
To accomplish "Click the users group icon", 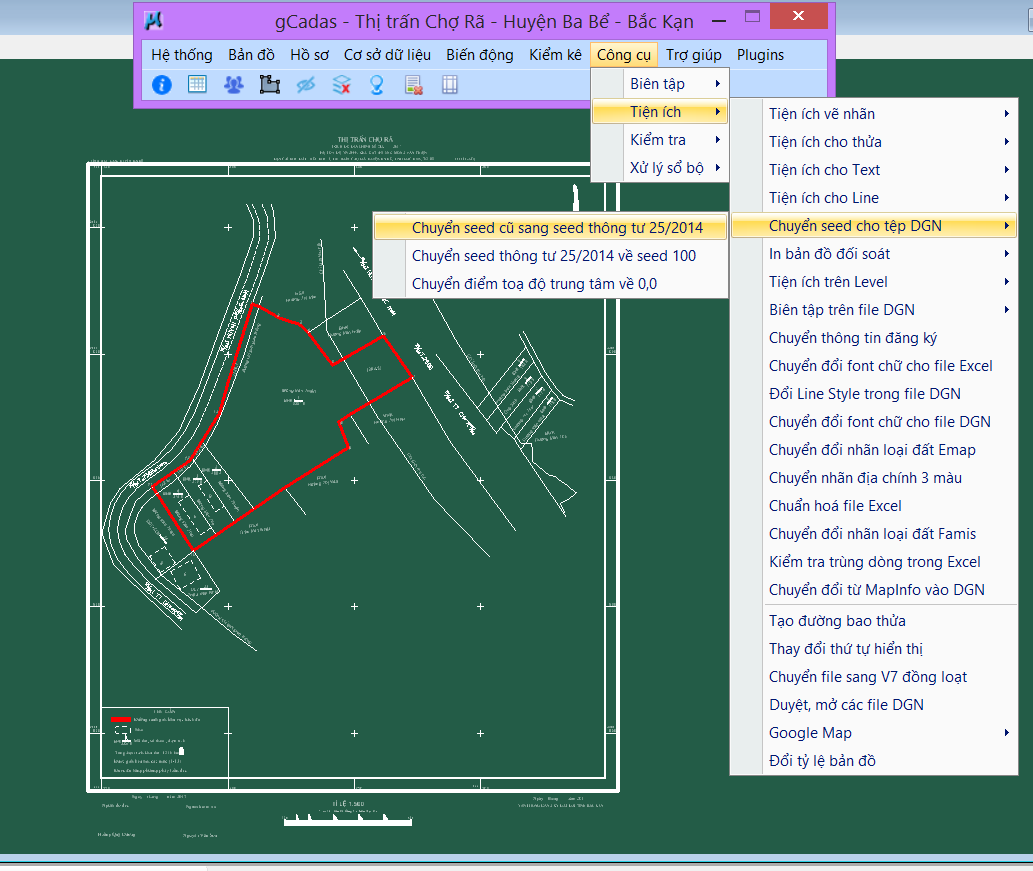I will click(x=233, y=85).
